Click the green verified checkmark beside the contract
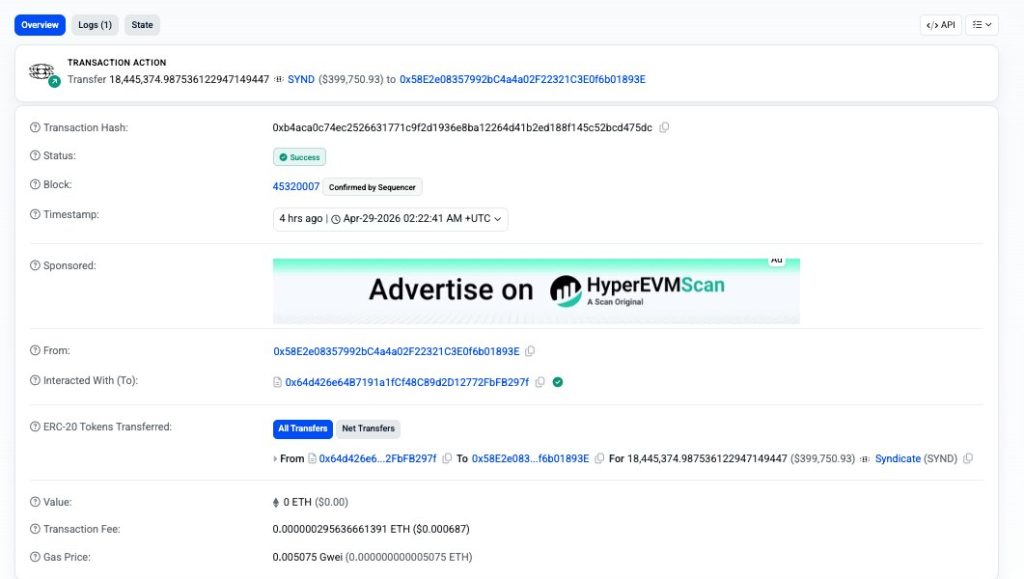This screenshot has height=579, width=1024. click(x=557, y=382)
